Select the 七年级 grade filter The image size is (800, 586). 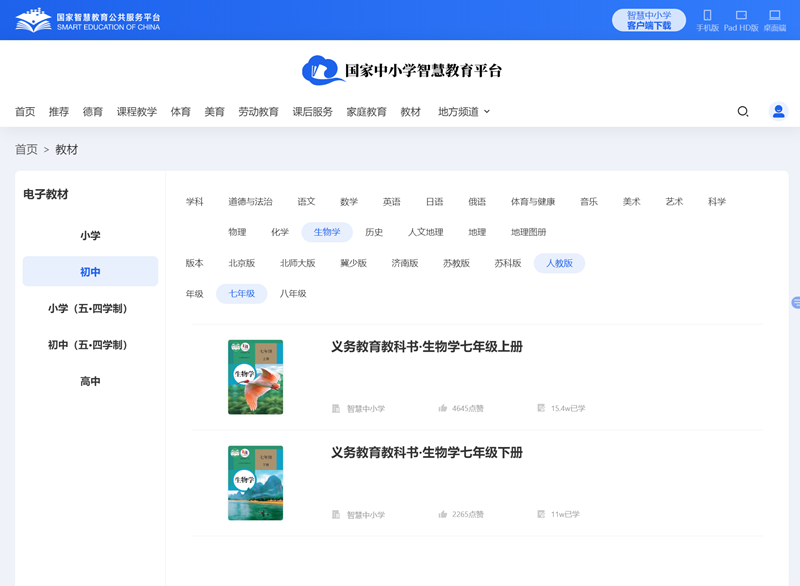241,294
